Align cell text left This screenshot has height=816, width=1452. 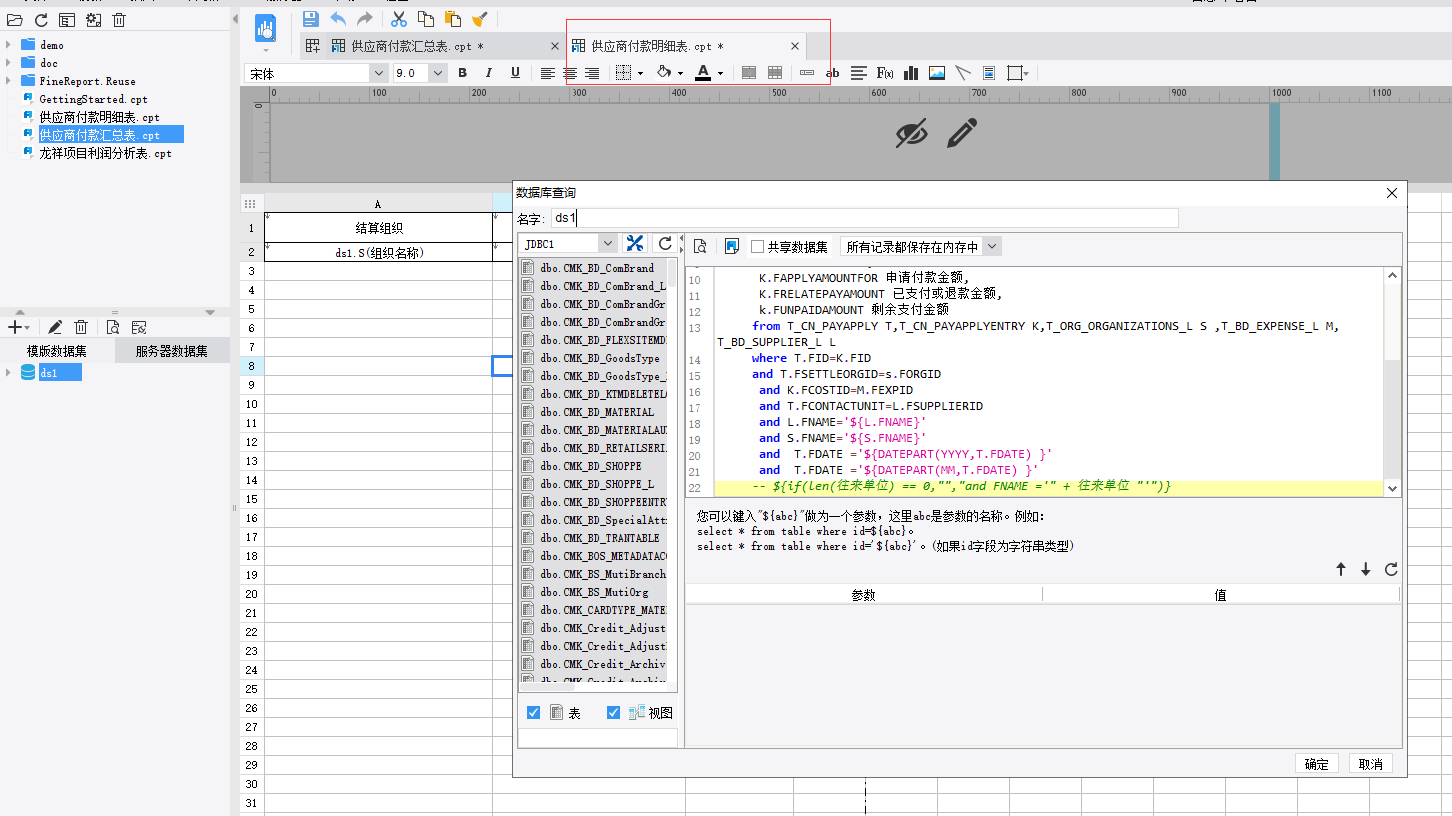[548, 73]
